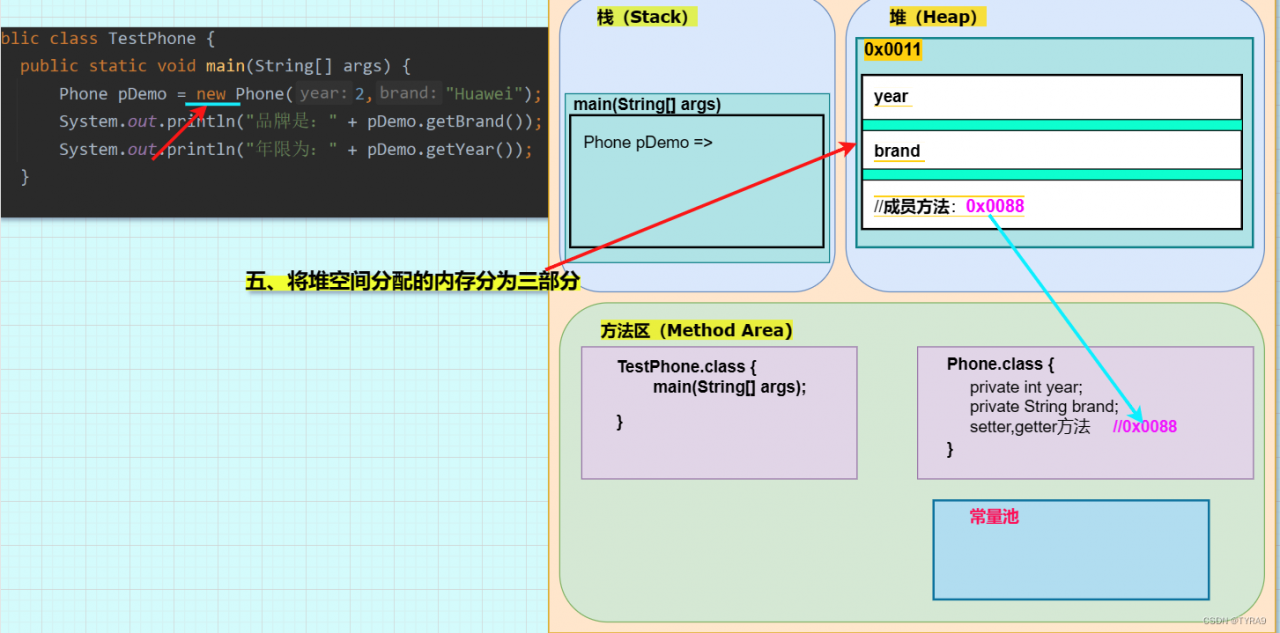Select the 0x0011 address label in Heap
Image resolution: width=1280 pixels, height=633 pixels.
(893, 49)
